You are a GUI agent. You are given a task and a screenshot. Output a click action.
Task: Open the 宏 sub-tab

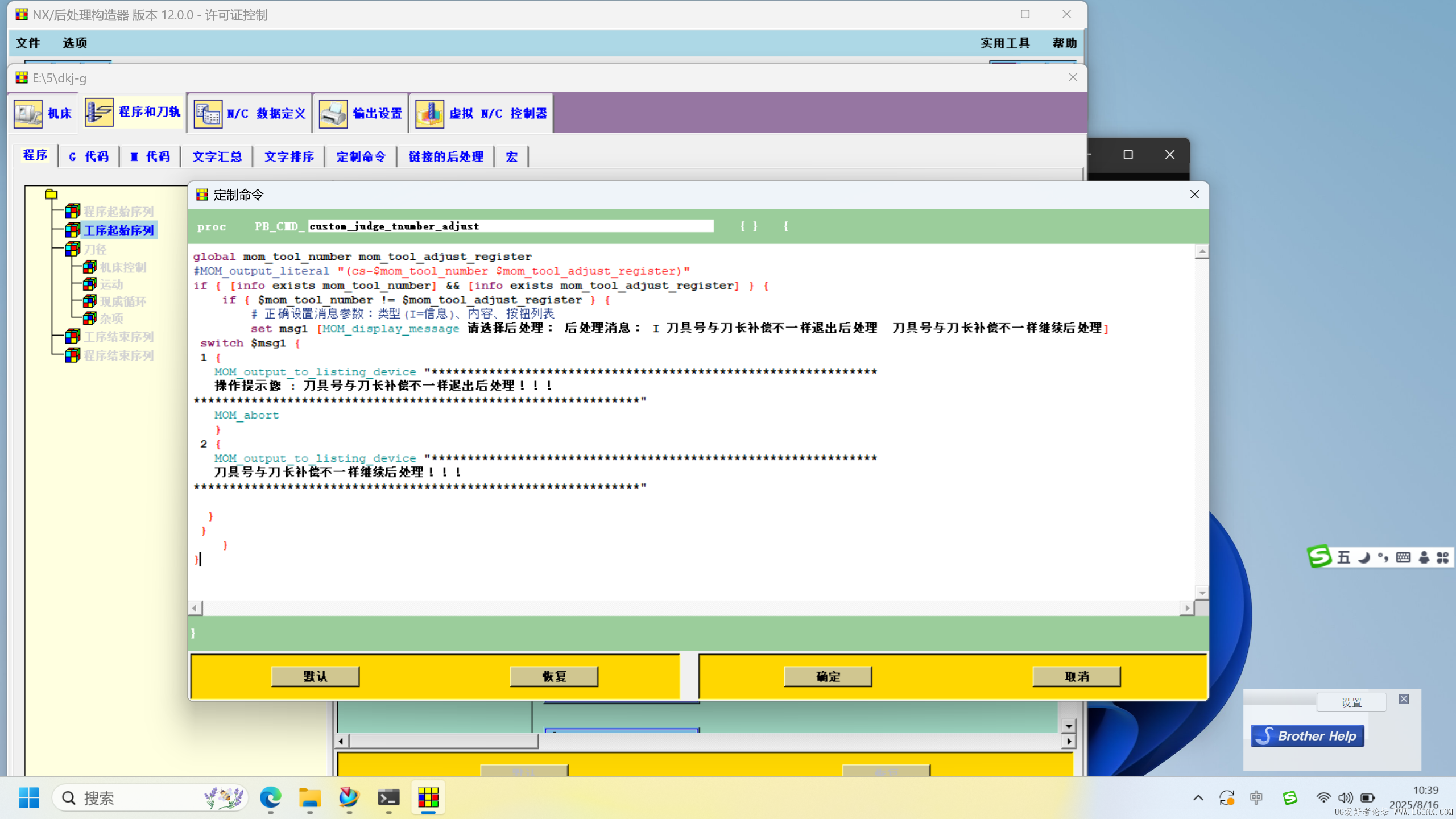[x=512, y=156]
